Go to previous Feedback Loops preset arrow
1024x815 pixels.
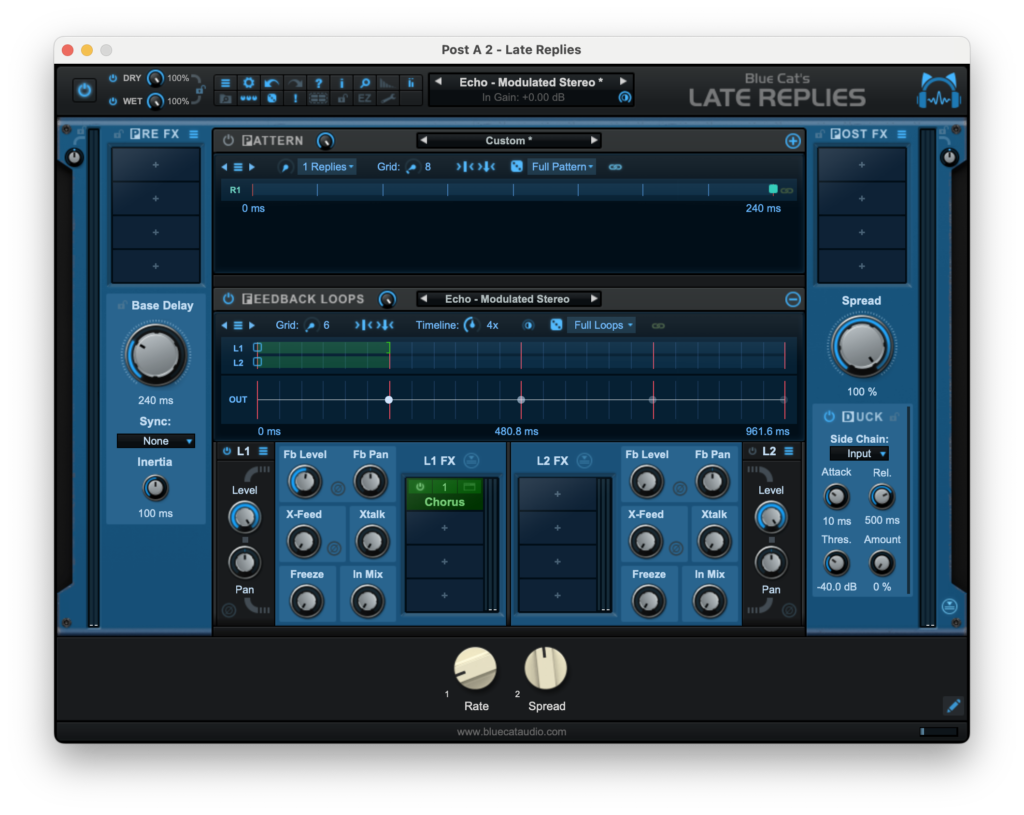click(x=423, y=298)
